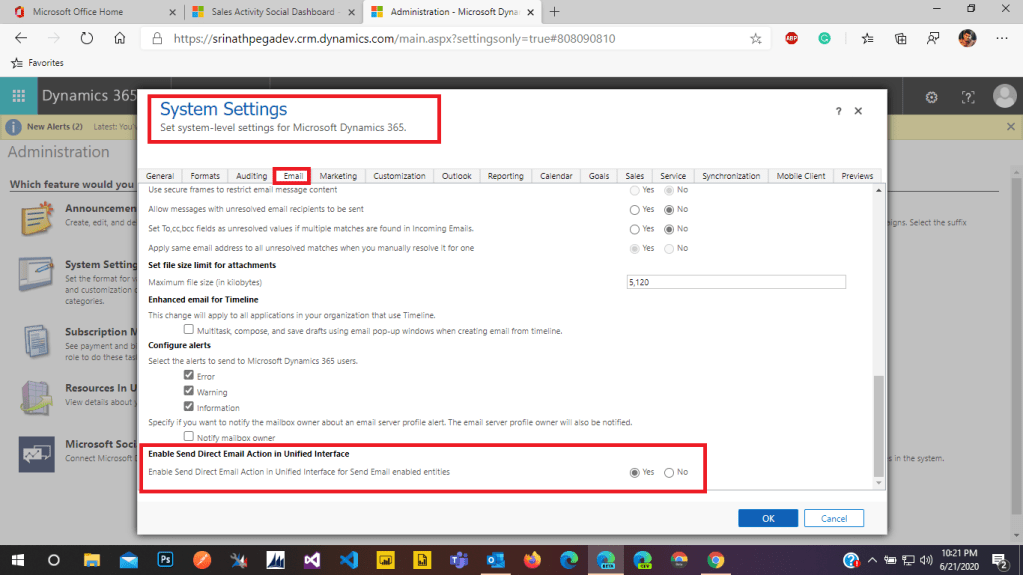1023x575 pixels.
Task: Click the Maximum file size input field
Action: pyautogui.click(x=735, y=282)
